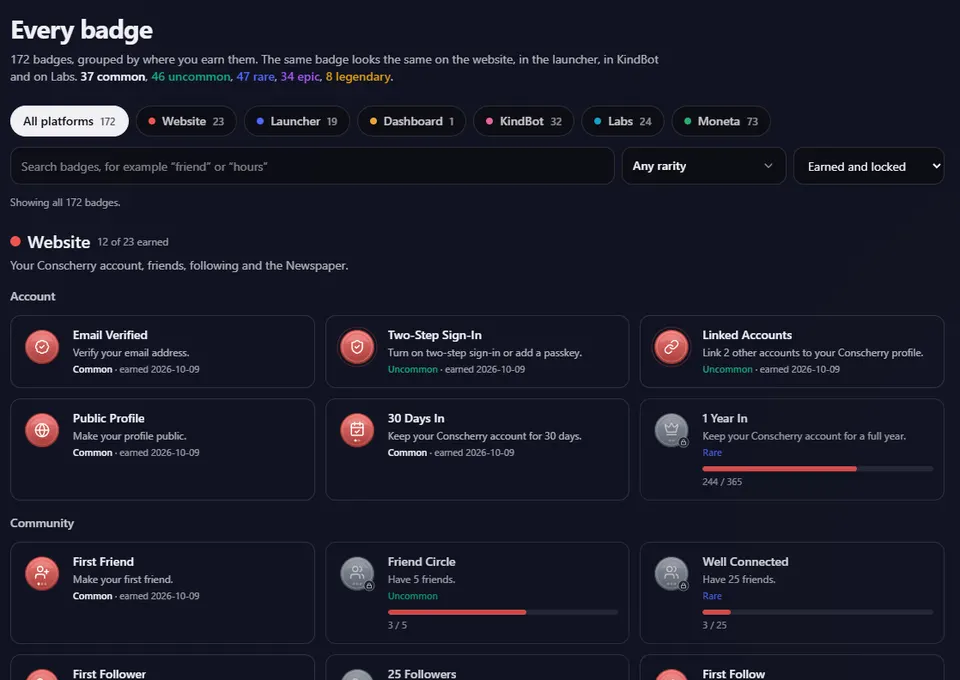
Task: Click the '8 legendary' orange count text
Action: (358, 77)
